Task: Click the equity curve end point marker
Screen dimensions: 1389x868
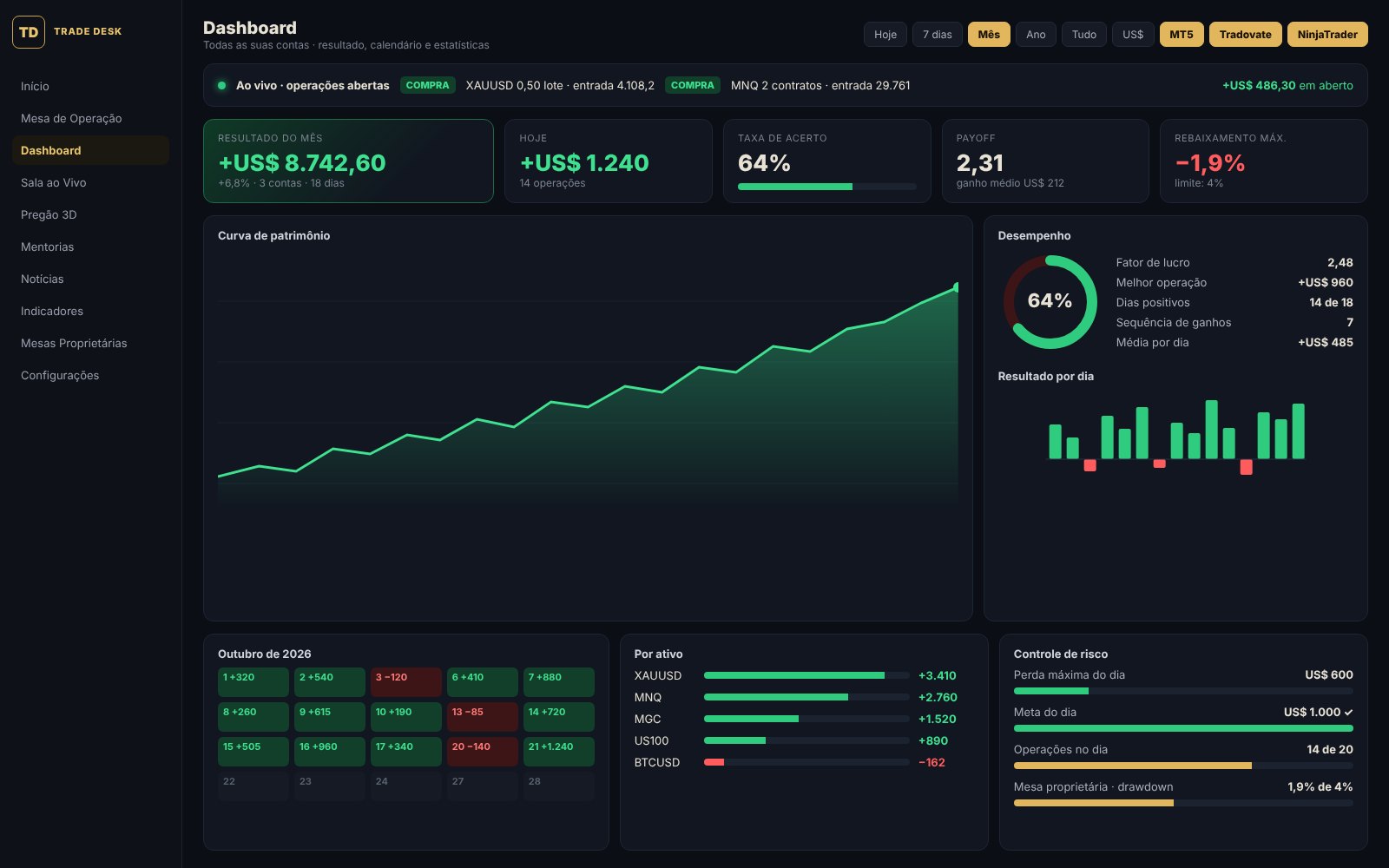Action: 957,287
